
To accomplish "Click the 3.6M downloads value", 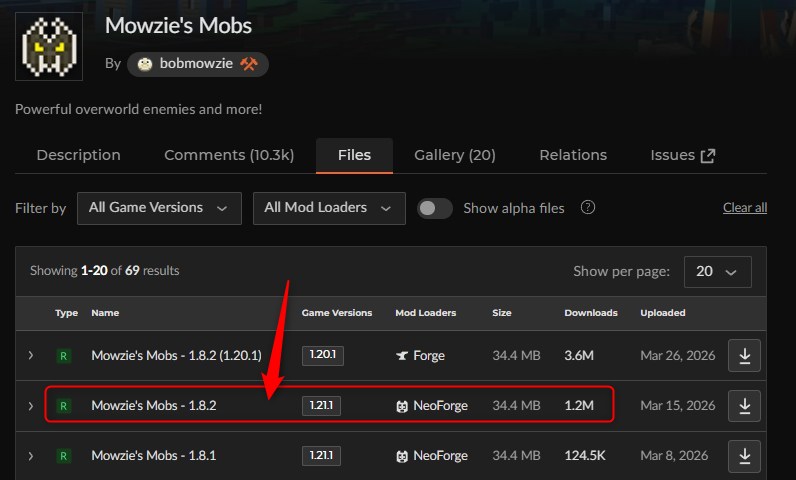I will point(579,355).
